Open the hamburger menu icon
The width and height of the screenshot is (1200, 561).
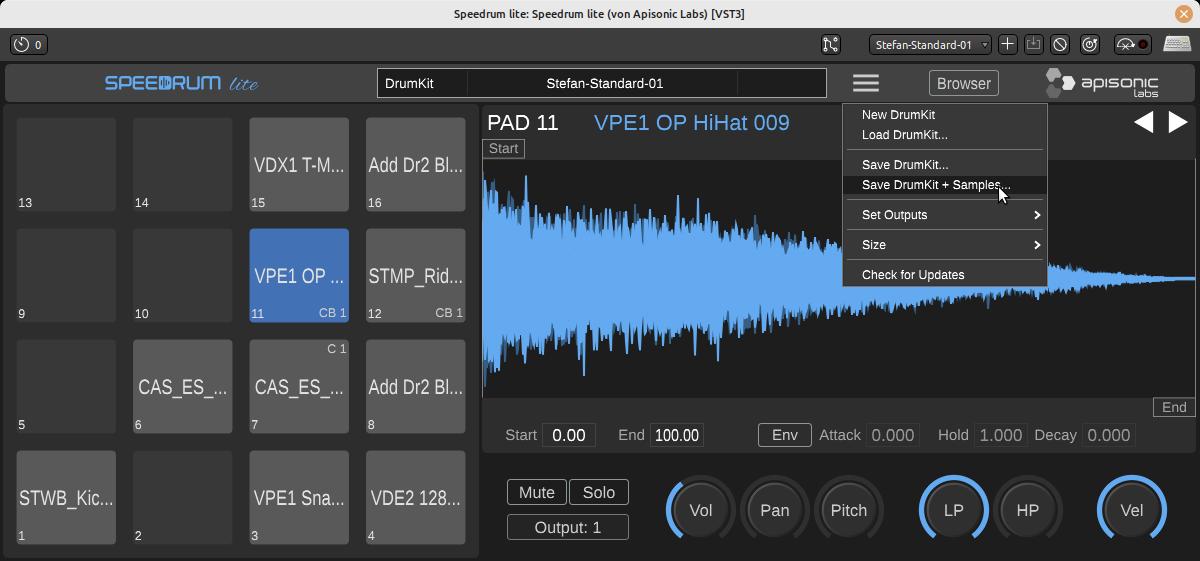pos(866,83)
